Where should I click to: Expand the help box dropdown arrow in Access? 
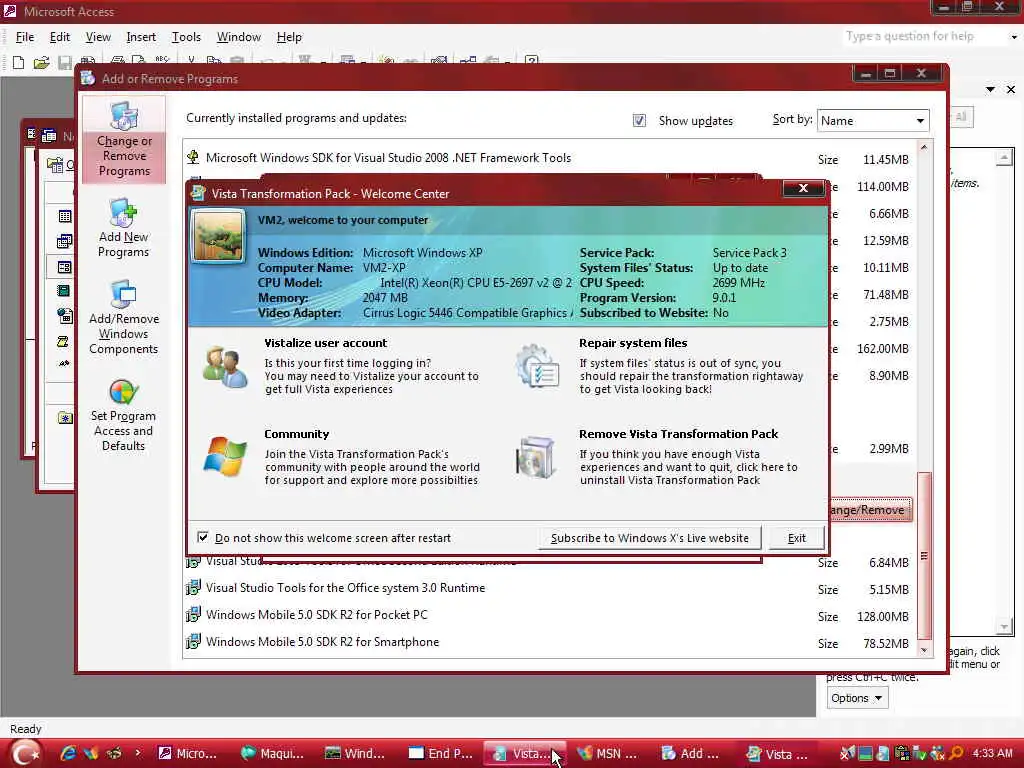point(1014,37)
